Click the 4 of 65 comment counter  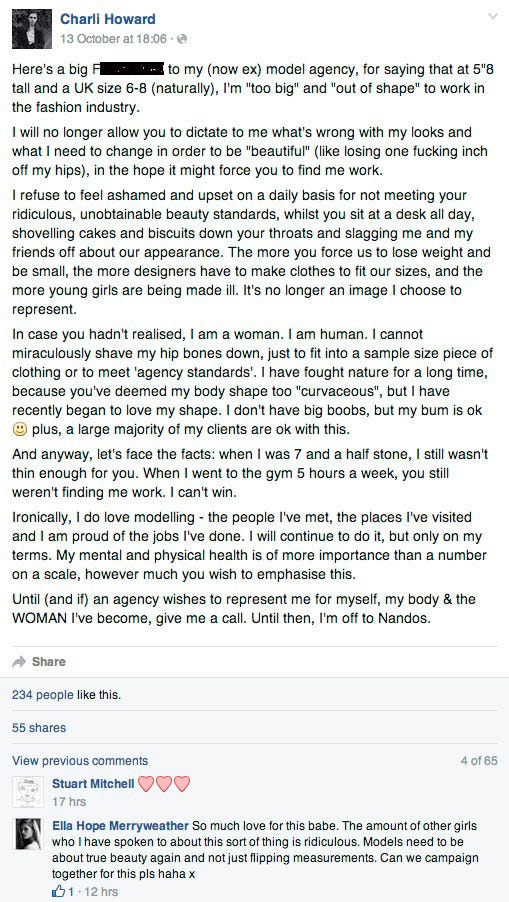479,760
